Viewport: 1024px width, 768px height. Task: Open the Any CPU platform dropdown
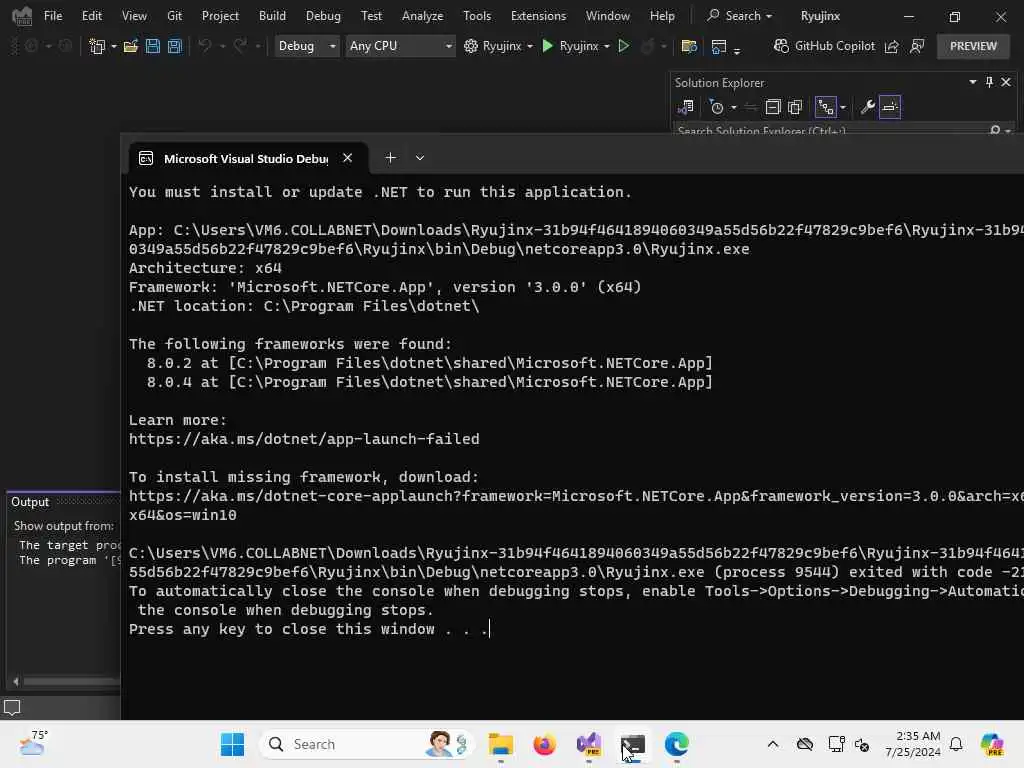(400, 46)
